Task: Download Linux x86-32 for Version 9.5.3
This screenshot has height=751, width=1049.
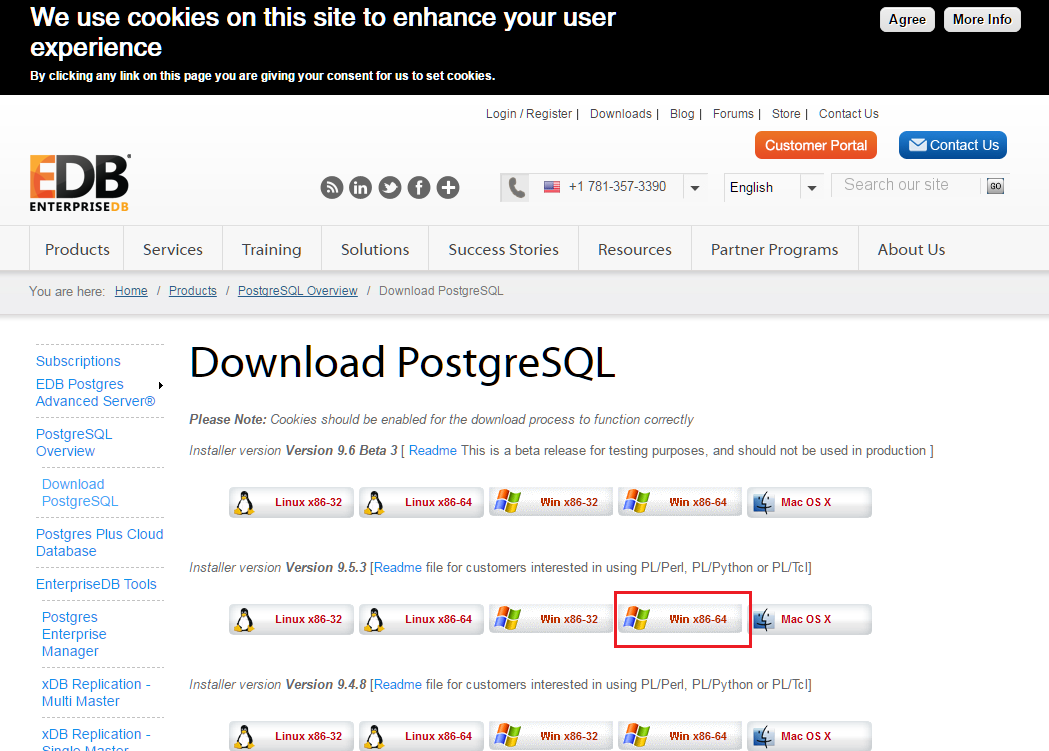Action: 291,619
